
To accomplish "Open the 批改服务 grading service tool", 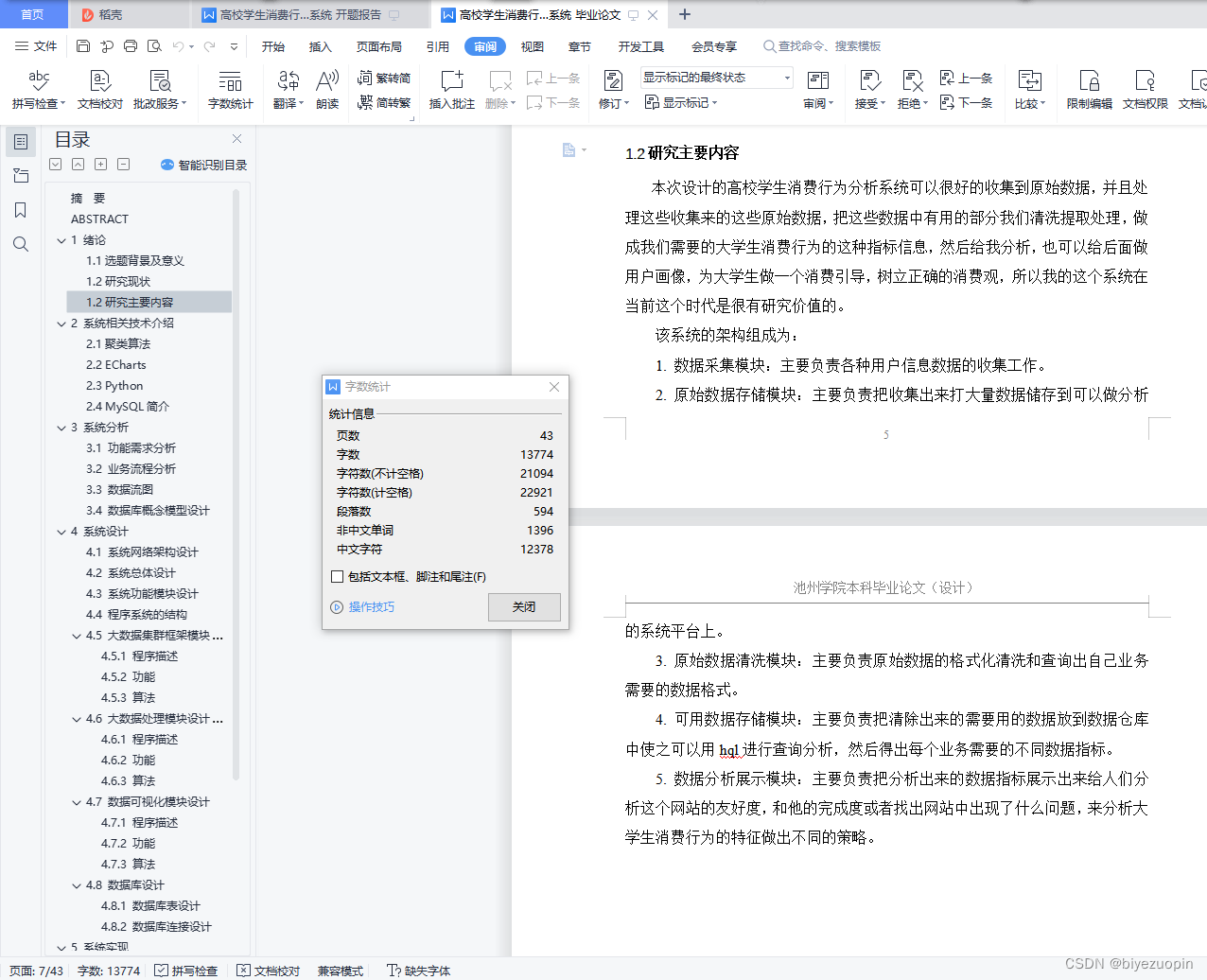I will point(160,89).
